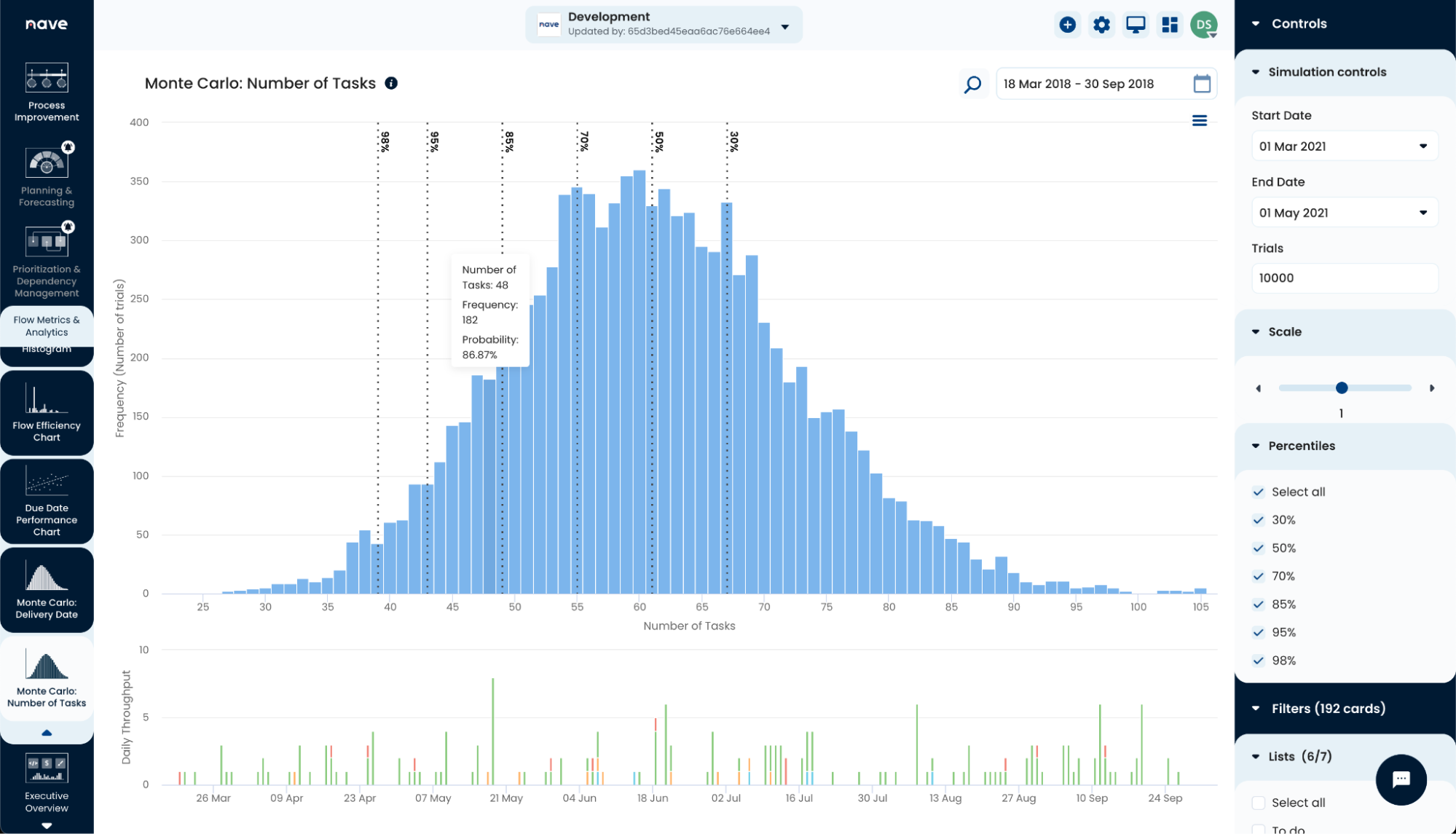Open the calendar date picker icon
Image resolution: width=1456 pixels, height=834 pixels.
point(1202,84)
